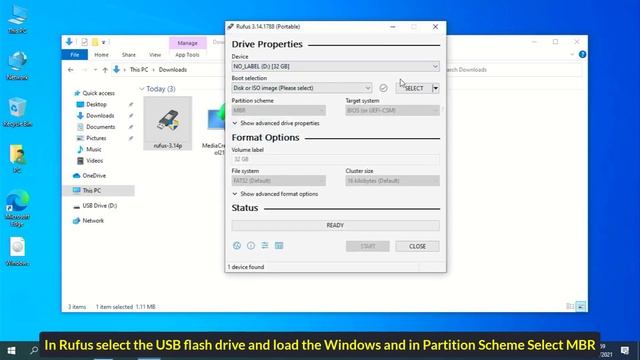Click the taskbar search magnifier icon
This screenshot has height=360, width=640.
(34, 351)
